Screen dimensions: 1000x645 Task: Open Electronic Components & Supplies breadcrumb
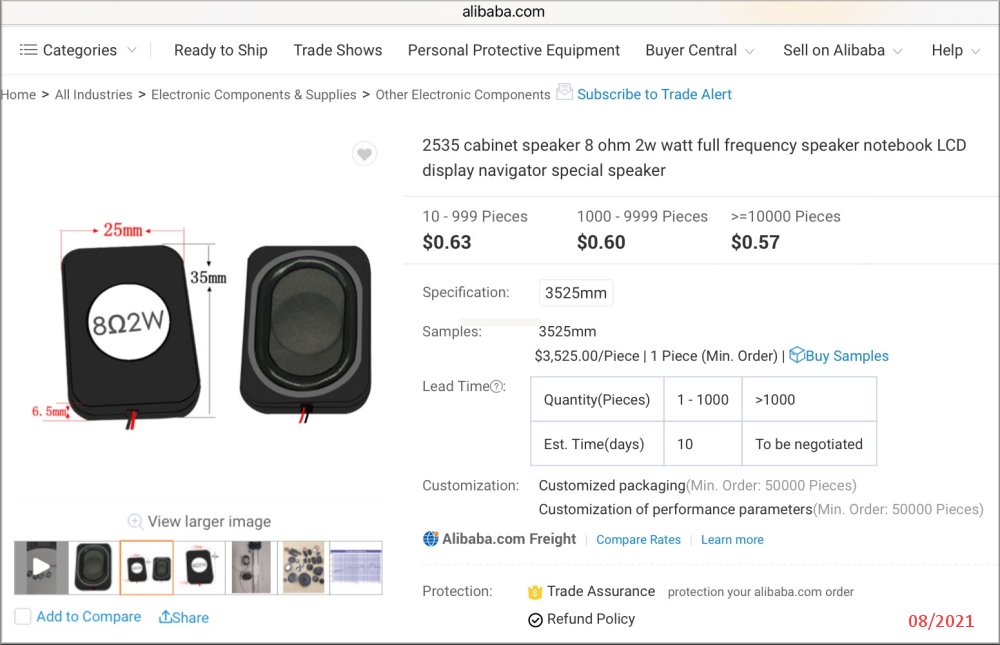tap(254, 95)
